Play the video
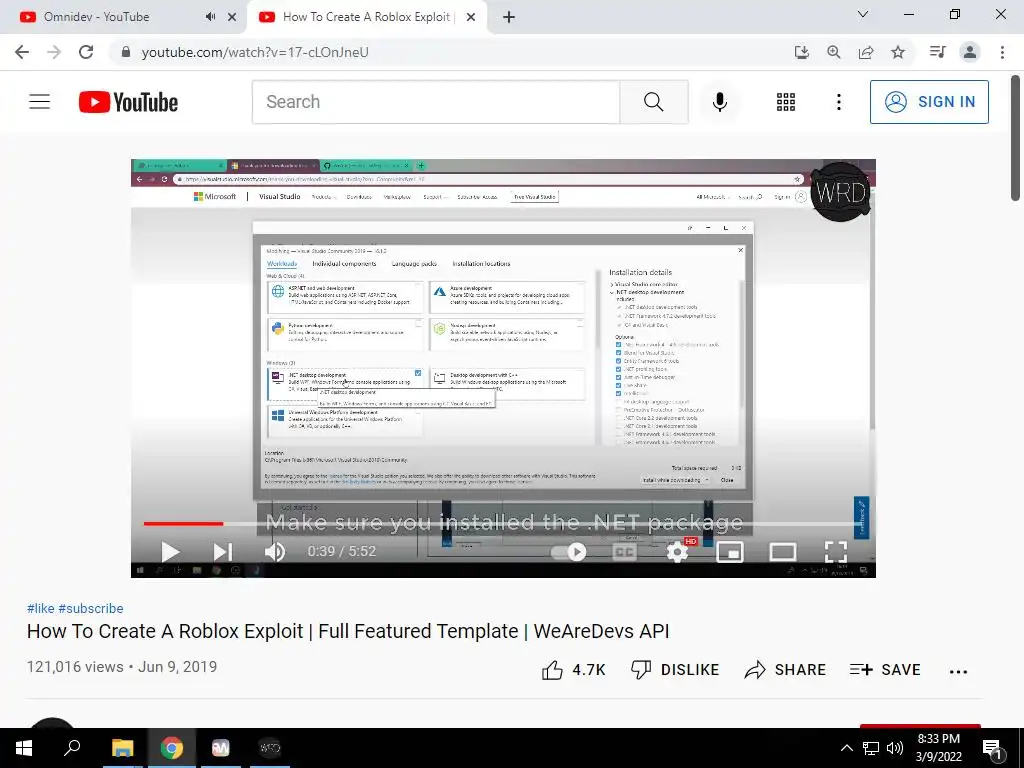 [x=170, y=552]
